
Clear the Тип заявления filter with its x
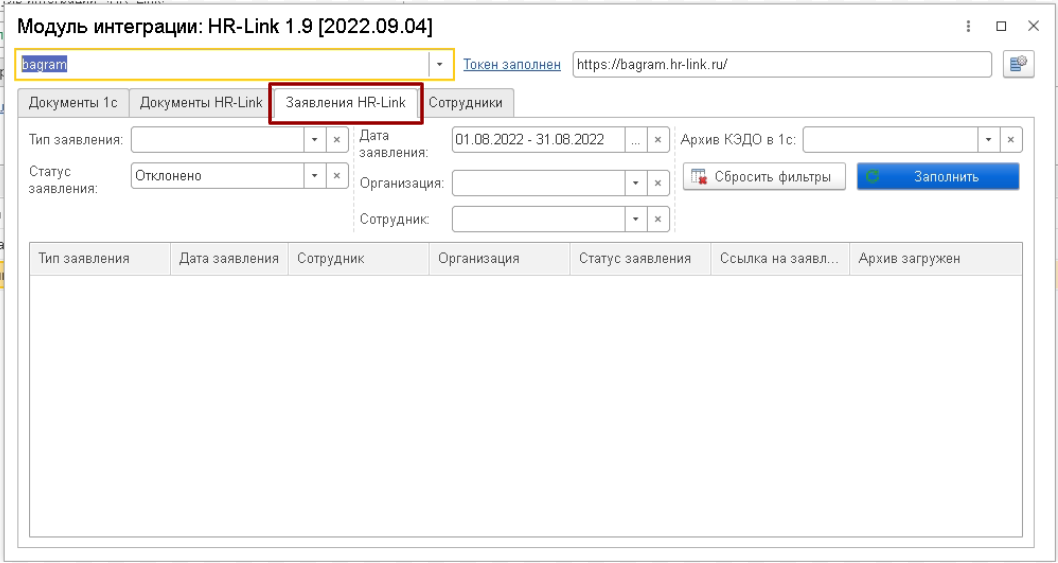[337, 140]
